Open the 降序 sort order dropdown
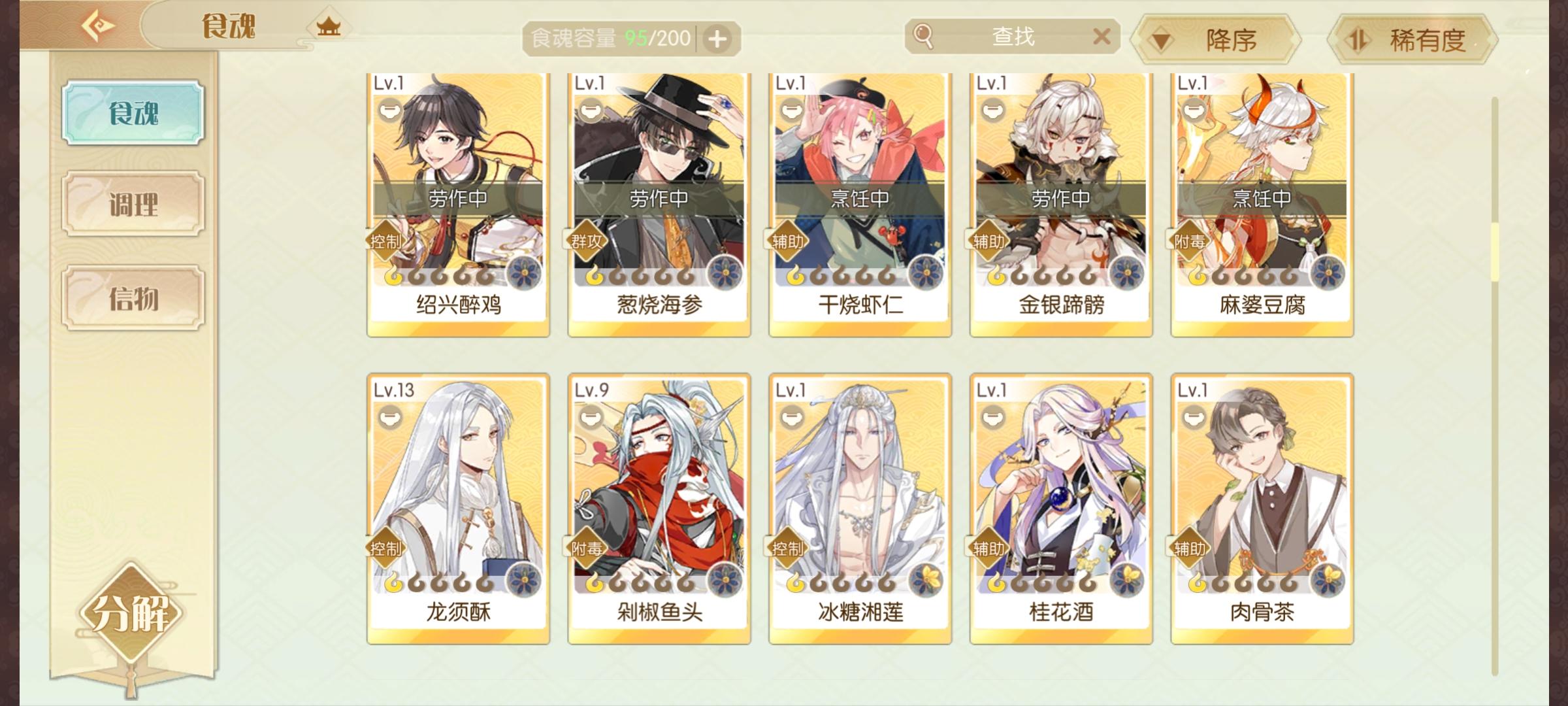This screenshot has width=1568, height=706. (1217, 40)
